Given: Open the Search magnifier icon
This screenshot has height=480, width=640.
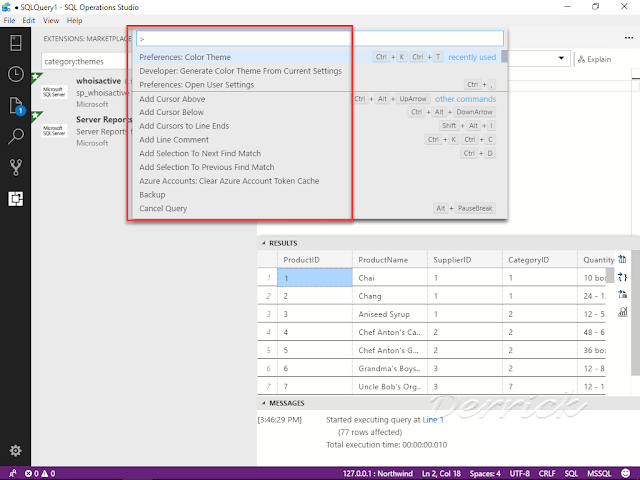Looking at the screenshot, I should coord(16,136).
